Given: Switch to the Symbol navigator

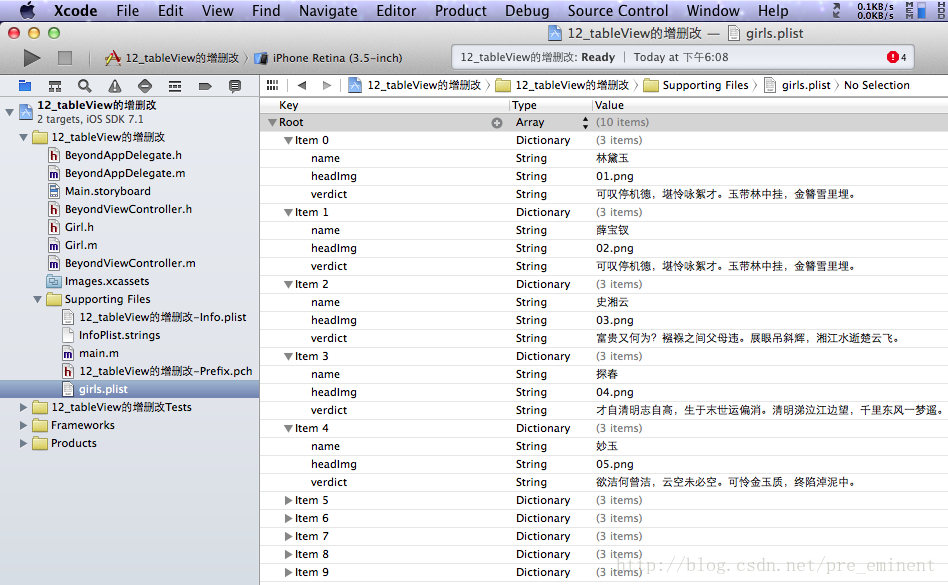Looking at the screenshot, I should [x=55, y=86].
